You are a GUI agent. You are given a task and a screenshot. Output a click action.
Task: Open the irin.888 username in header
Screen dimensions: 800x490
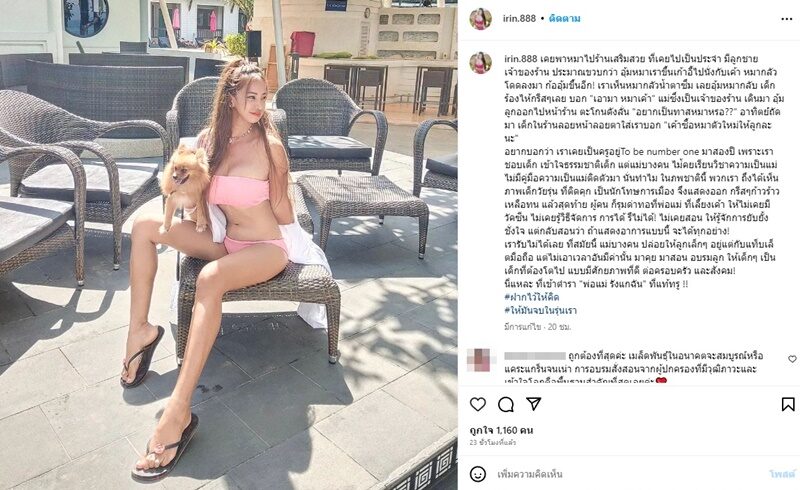click(519, 19)
